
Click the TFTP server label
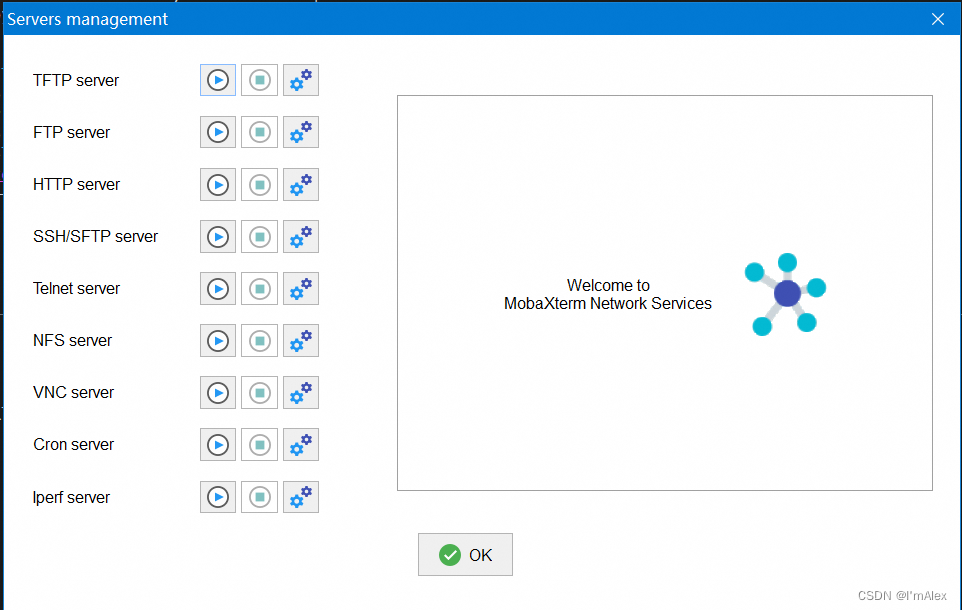click(x=76, y=80)
